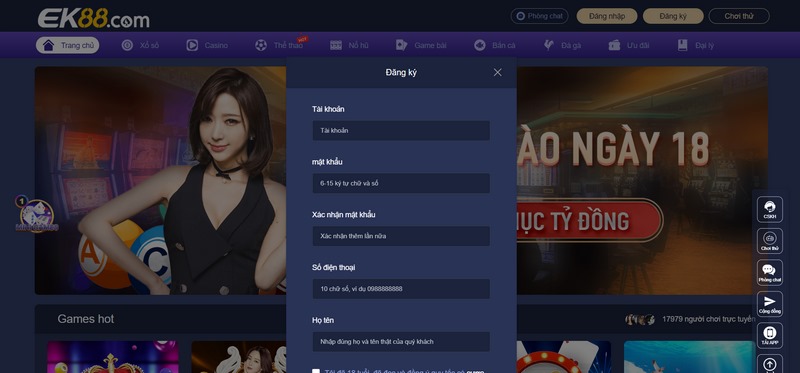Image resolution: width=800 pixels, height=373 pixels.
Task: Open the Casino menu
Action: click(207, 45)
